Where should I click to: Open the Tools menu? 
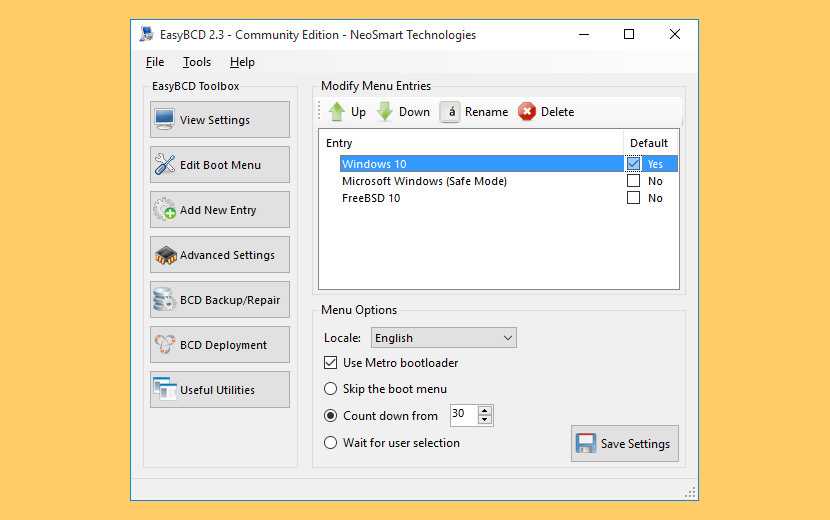click(197, 62)
